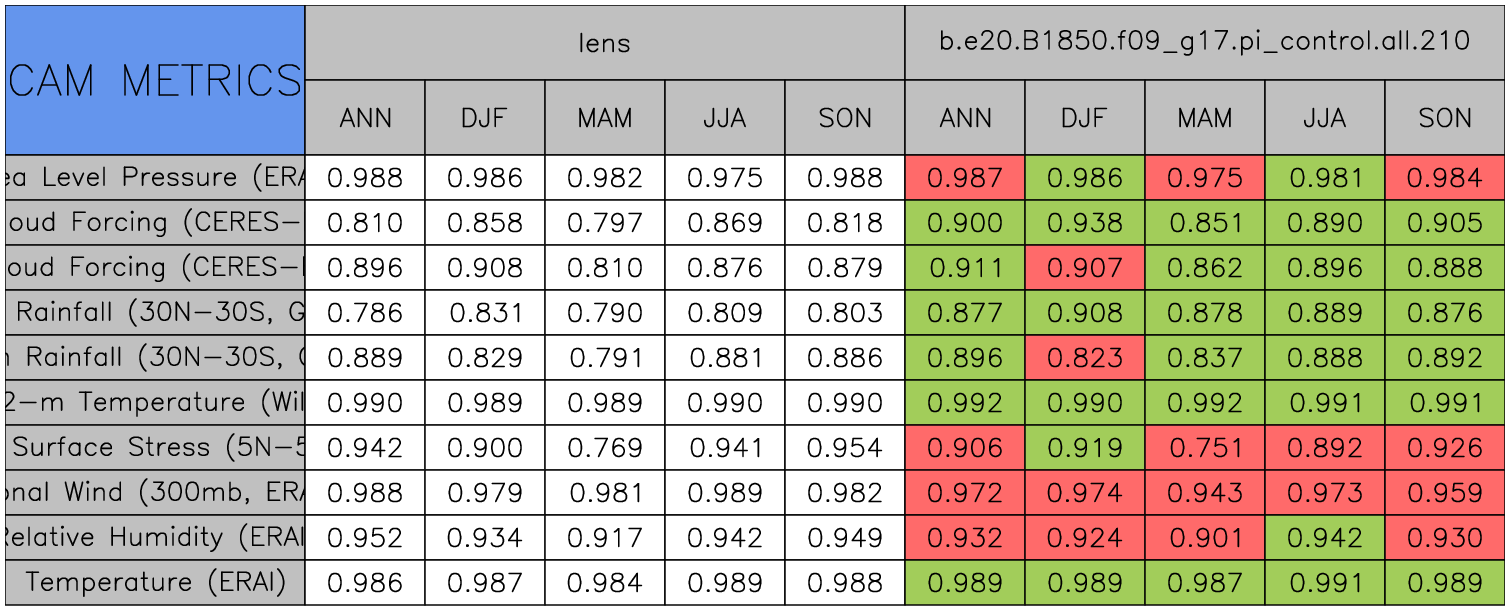Select the 0.786 value under lens ANN
Screen dimensions: 1510x611
click(365, 313)
